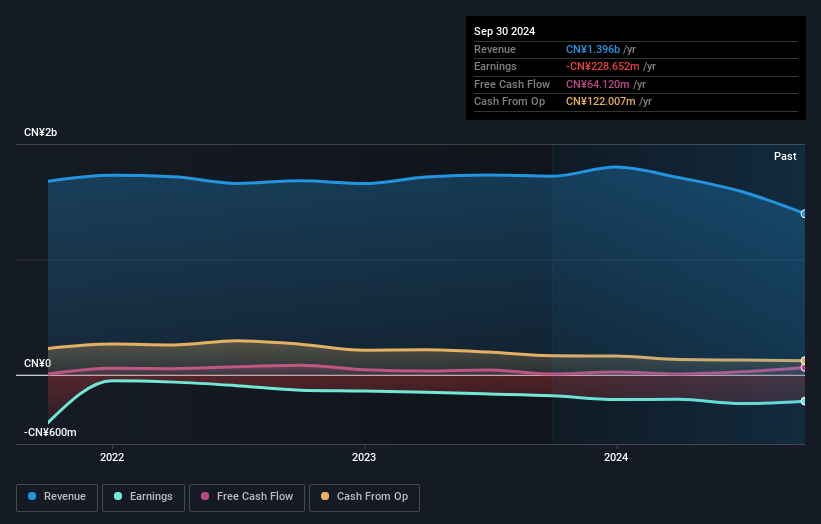The width and height of the screenshot is (821, 524).
Task: Click the -CN¥228.652m earnings value
Action: 602,66
